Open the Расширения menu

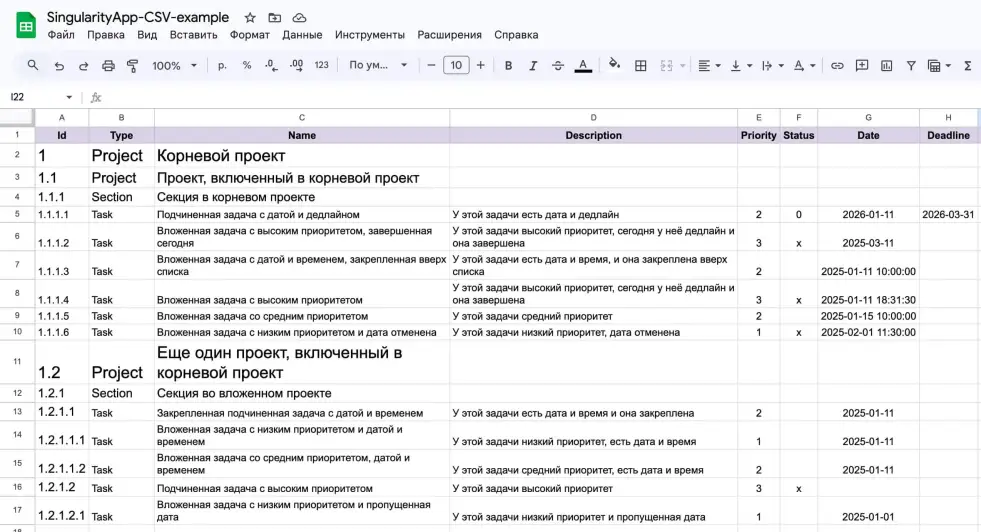point(449,34)
